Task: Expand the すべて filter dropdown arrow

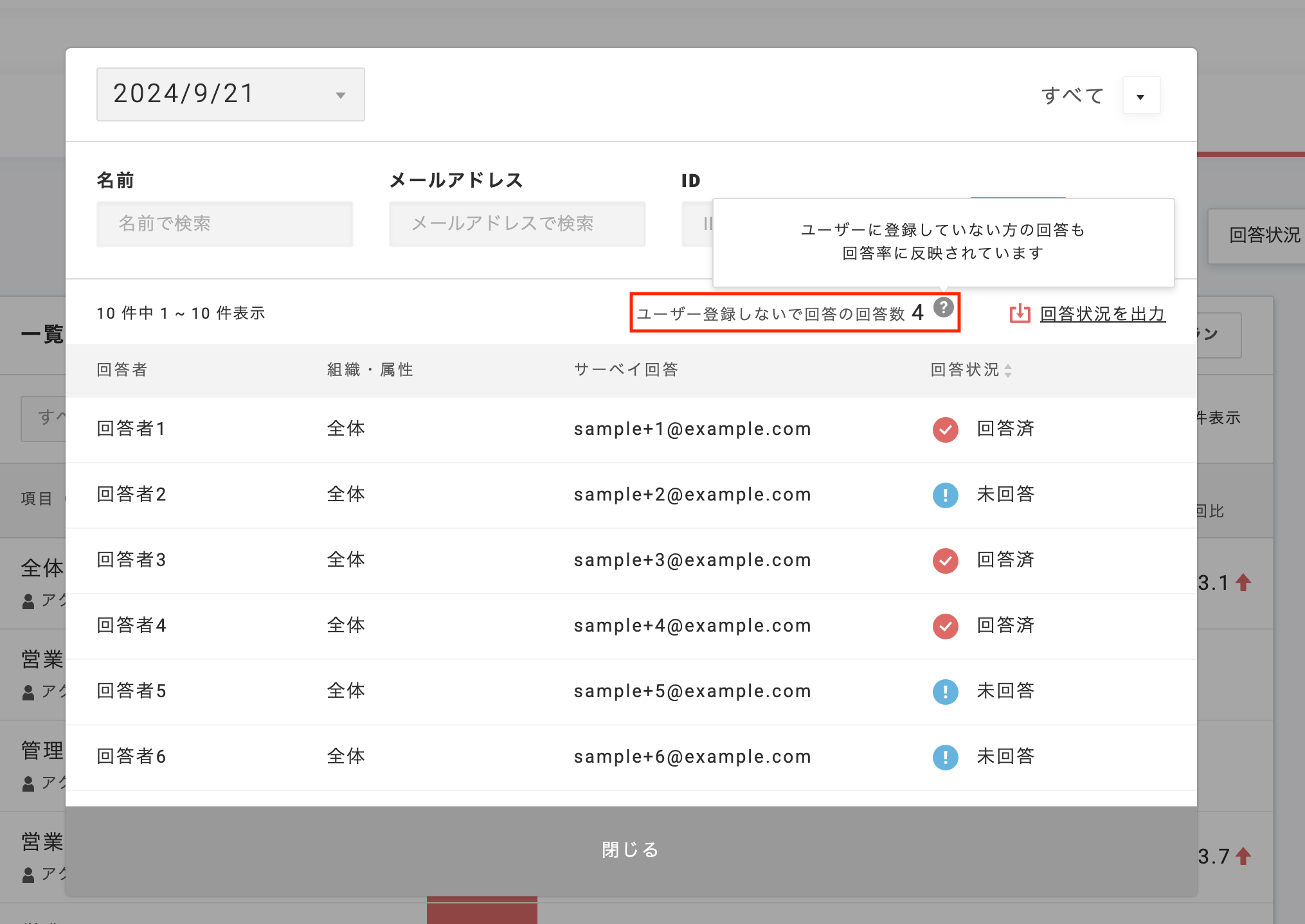Action: click(1140, 96)
